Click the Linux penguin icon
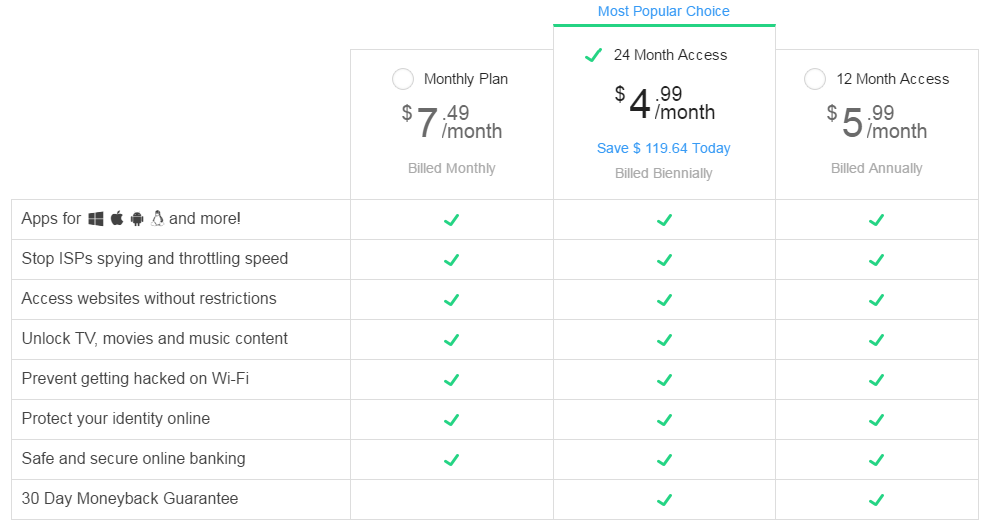Image resolution: width=988 pixels, height=532 pixels. 158,218
